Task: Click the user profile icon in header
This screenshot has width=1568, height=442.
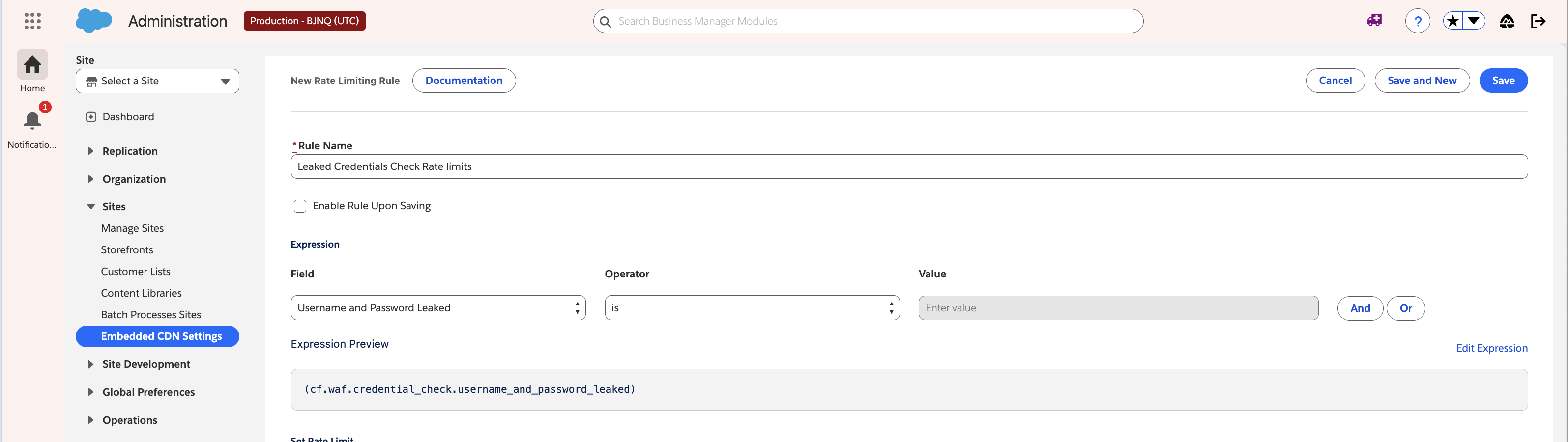Action: [1507, 21]
